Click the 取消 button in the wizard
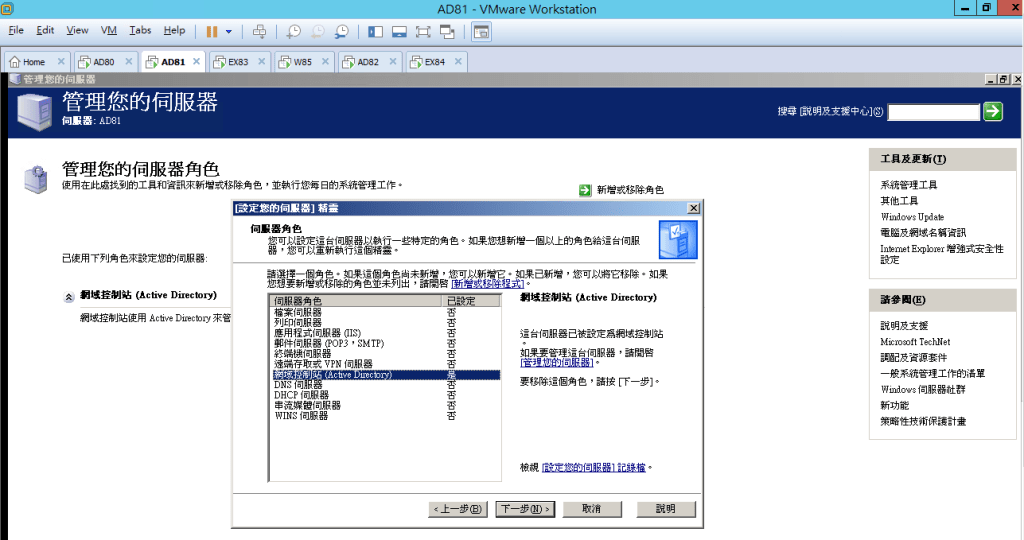The height and width of the screenshot is (540, 1024). (x=591, y=509)
